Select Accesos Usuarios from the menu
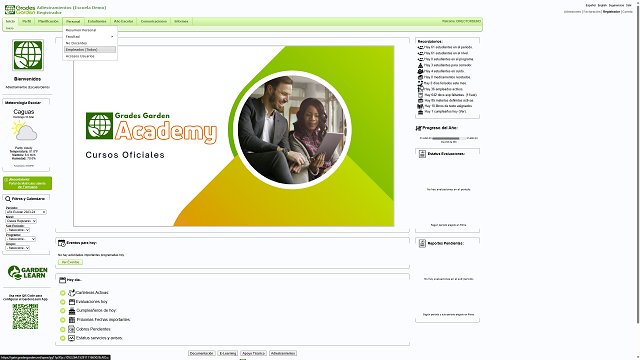 pyautogui.click(x=90, y=56)
